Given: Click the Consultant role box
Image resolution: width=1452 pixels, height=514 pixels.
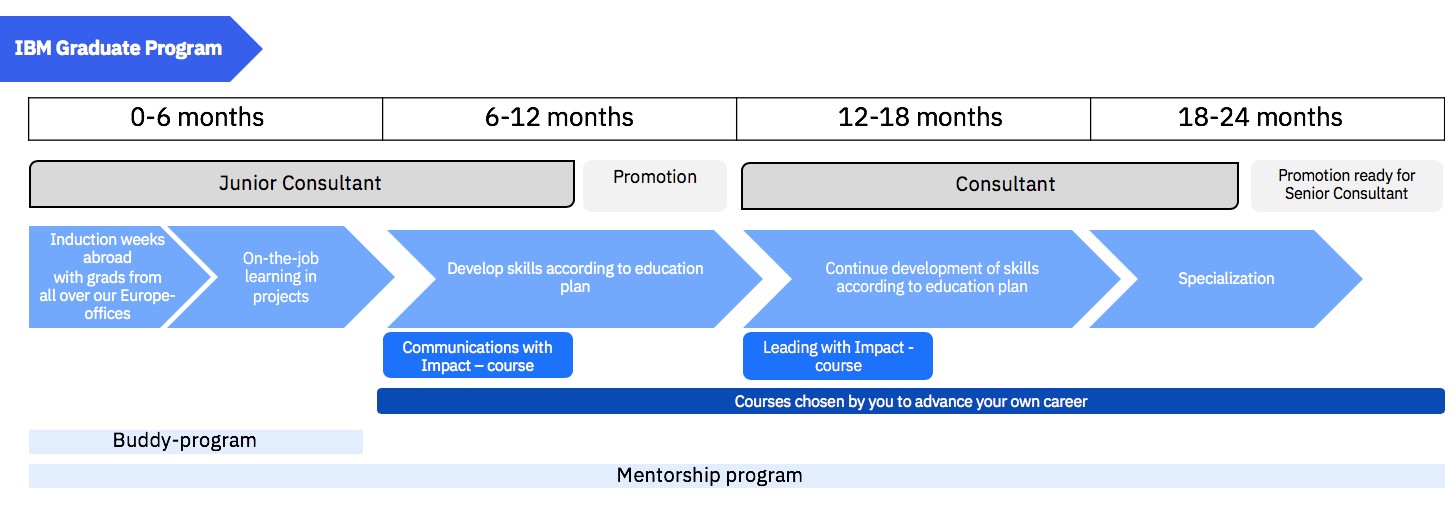Looking at the screenshot, I should click(x=990, y=185).
